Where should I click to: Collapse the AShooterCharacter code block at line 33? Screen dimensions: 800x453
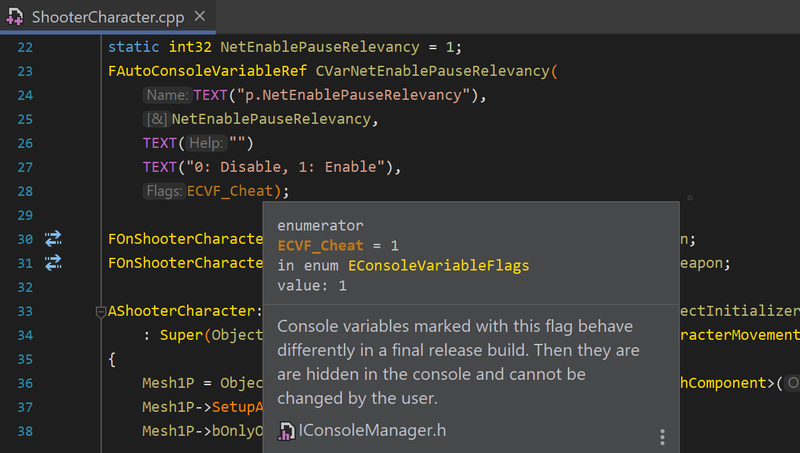pos(100,312)
